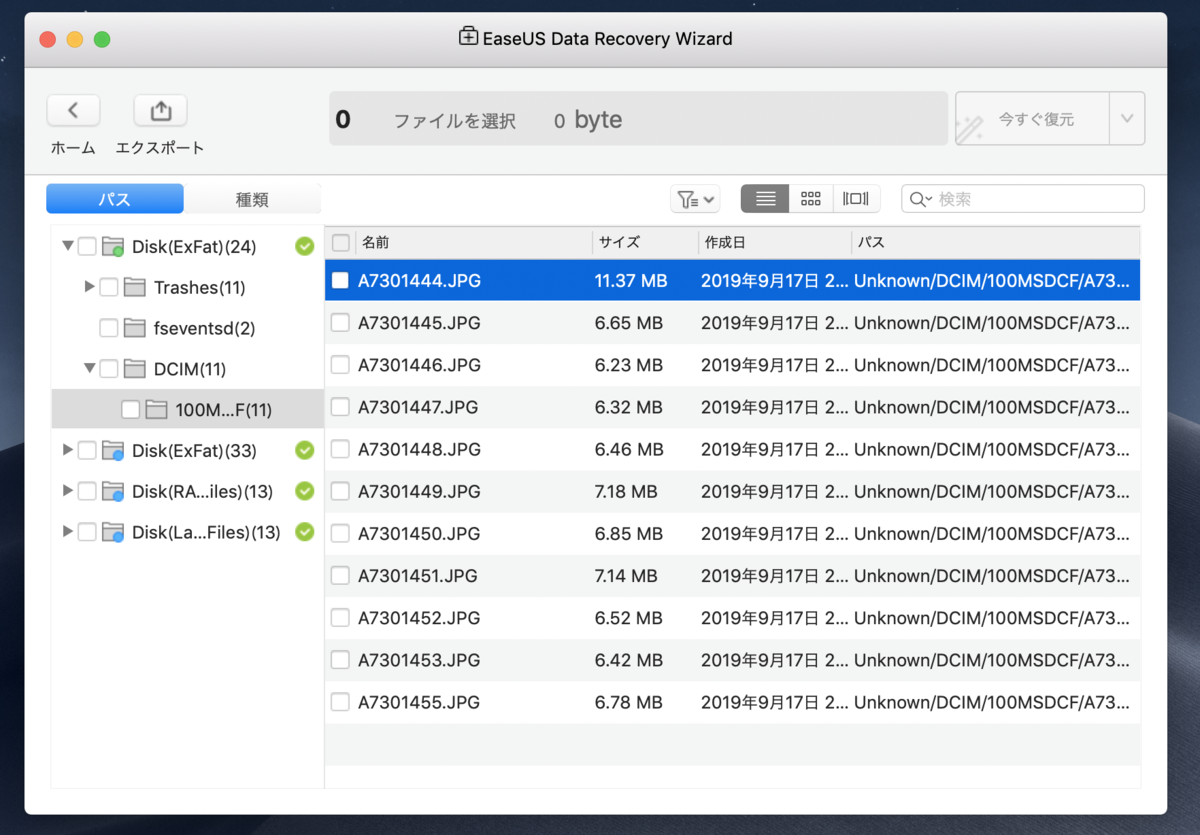The width and height of the screenshot is (1200, 835).
Task: Collapse the DCIM(11) folder node
Action: point(90,369)
